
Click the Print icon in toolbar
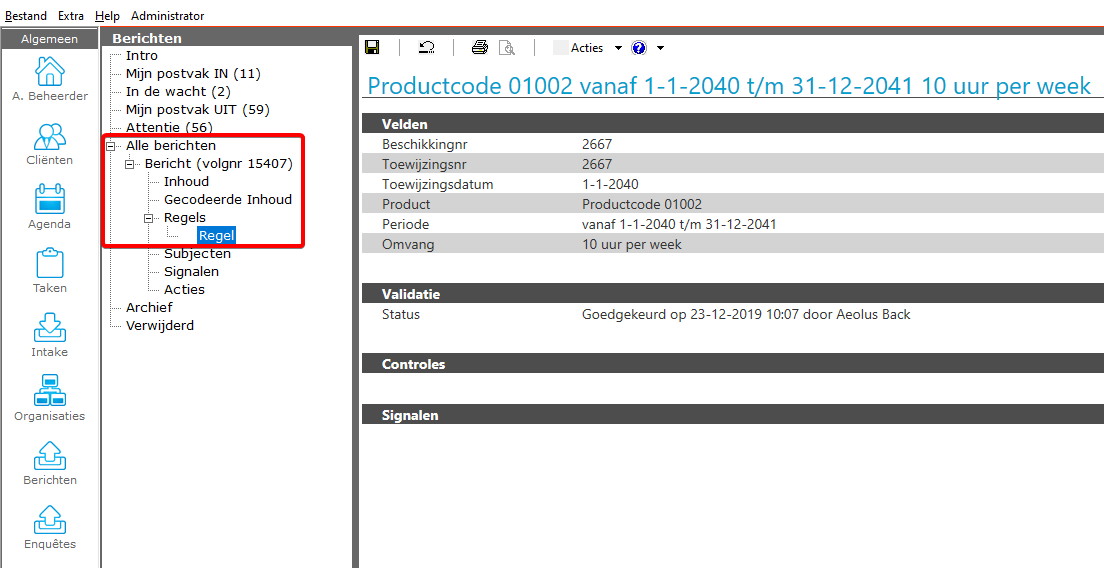[x=480, y=48]
